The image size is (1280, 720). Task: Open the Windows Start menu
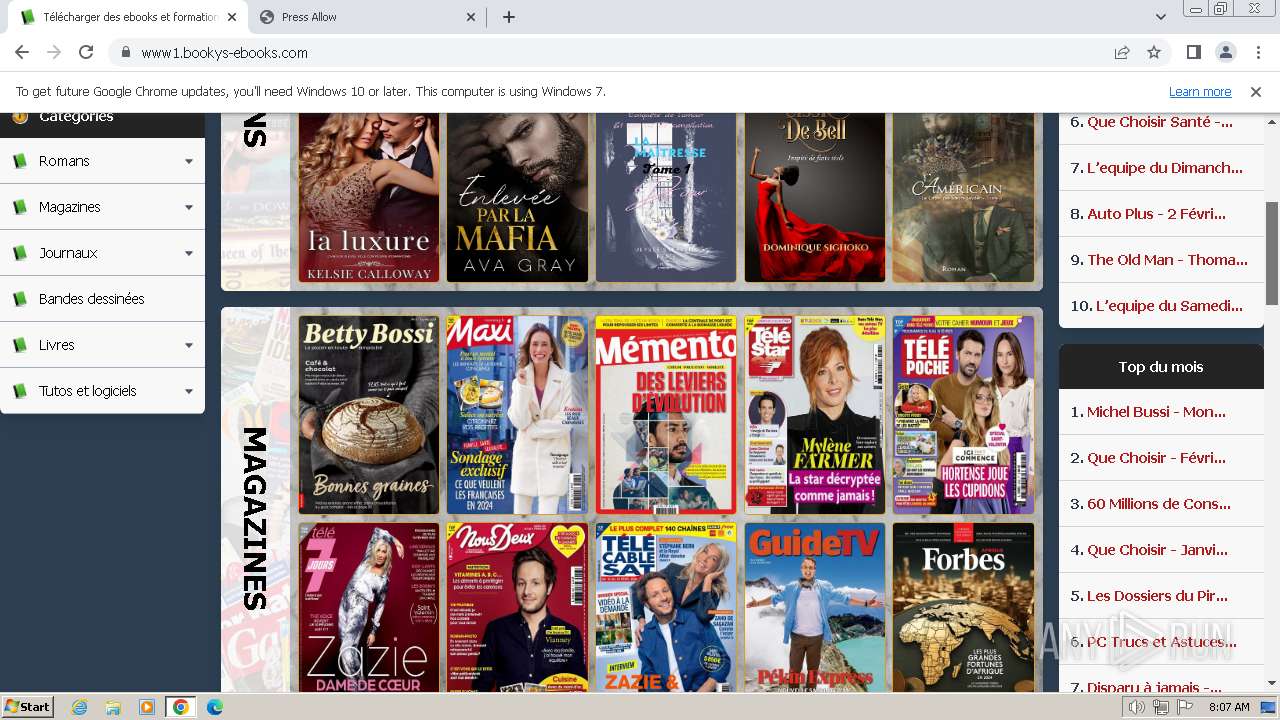tap(27, 706)
